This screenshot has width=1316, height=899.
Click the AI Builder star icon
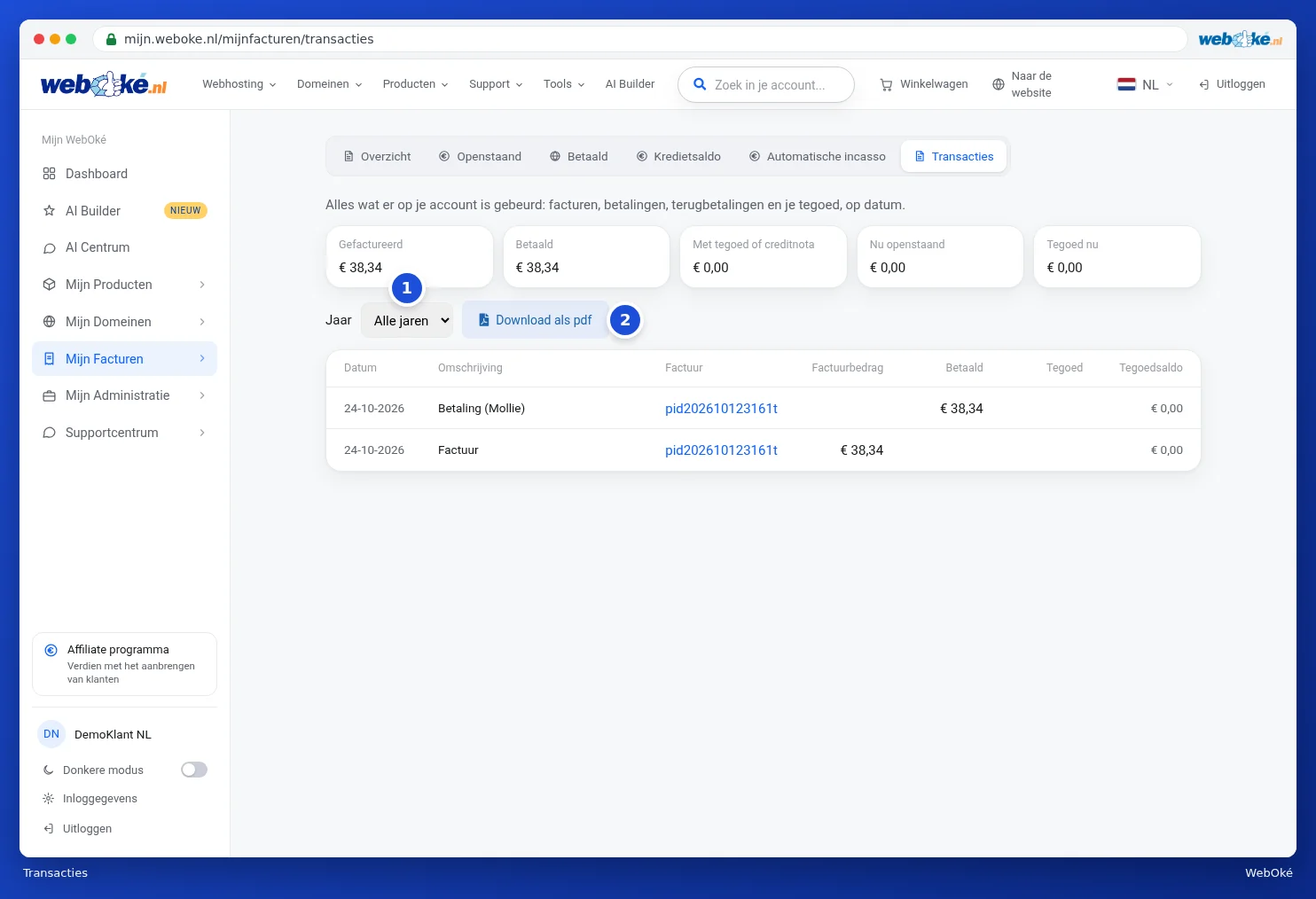click(50, 211)
